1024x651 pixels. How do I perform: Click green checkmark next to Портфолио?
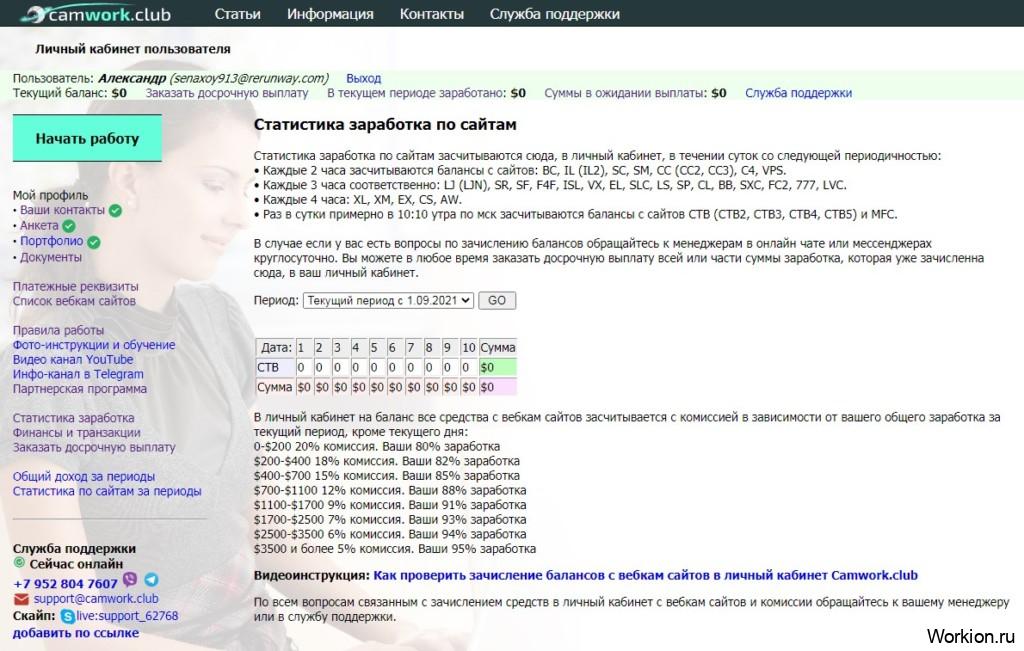tap(94, 242)
